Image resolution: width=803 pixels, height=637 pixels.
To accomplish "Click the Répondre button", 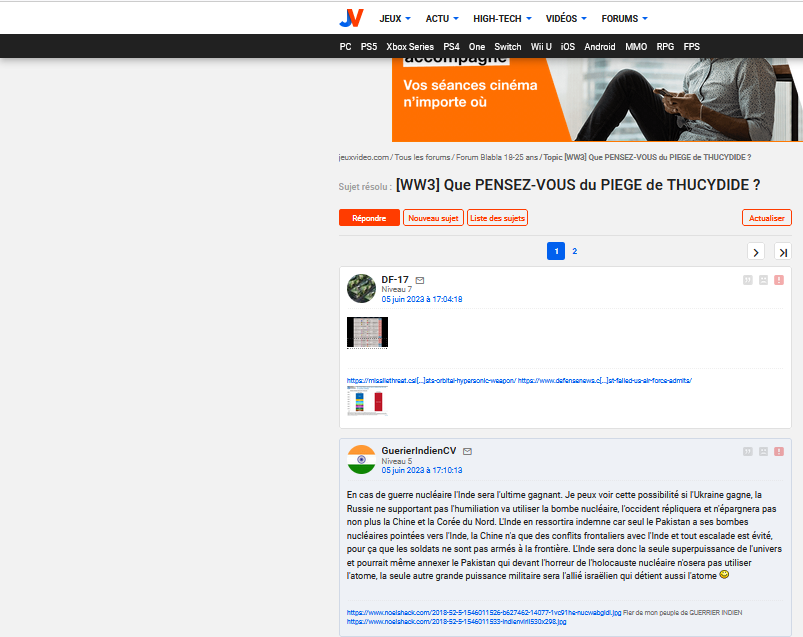I will [369, 218].
